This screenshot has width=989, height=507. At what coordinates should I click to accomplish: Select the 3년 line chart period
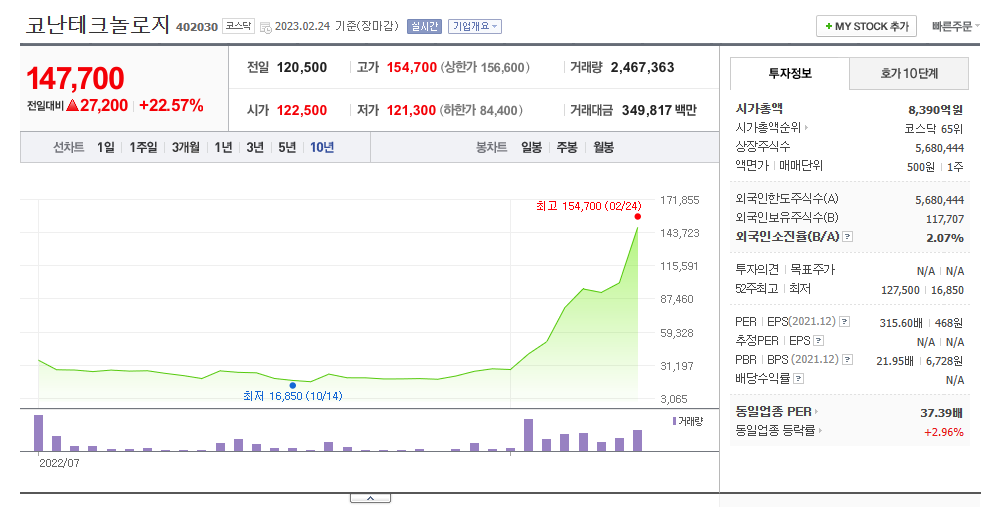coord(255,148)
